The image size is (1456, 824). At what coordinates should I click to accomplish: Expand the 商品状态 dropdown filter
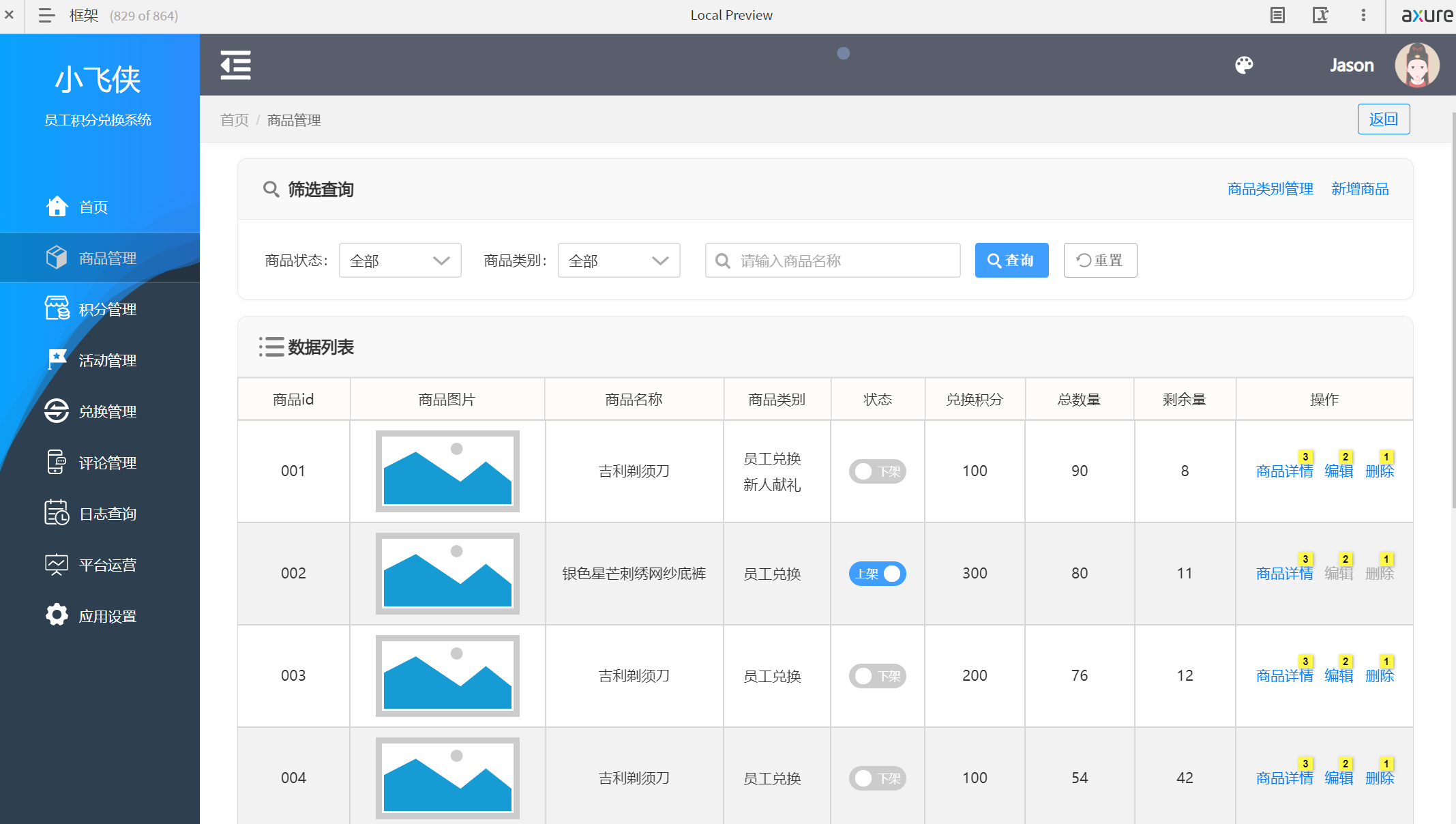pos(398,260)
